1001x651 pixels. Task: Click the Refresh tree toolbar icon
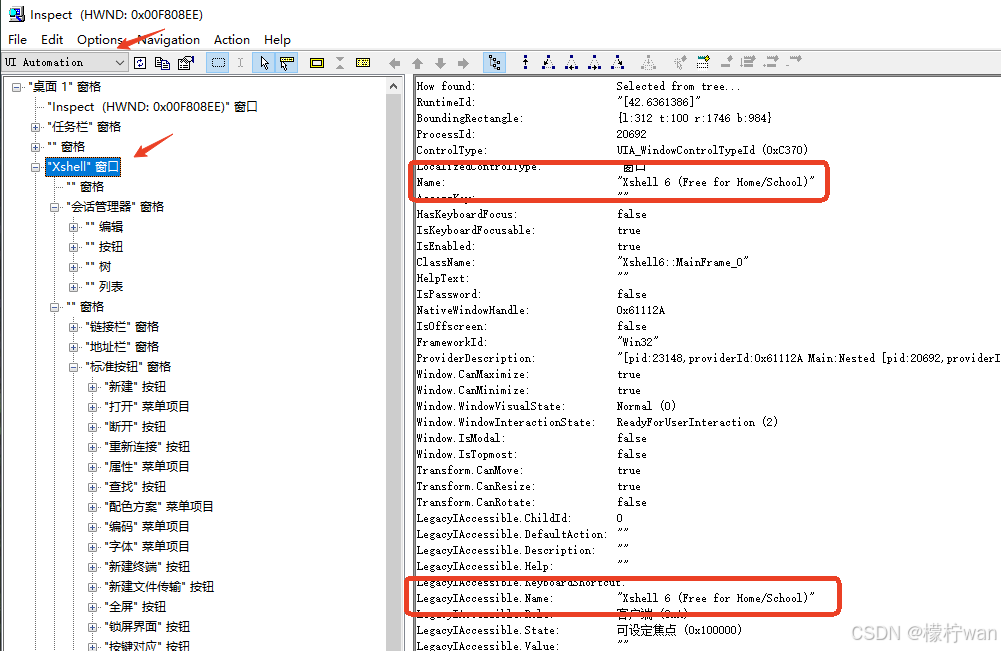click(x=141, y=62)
